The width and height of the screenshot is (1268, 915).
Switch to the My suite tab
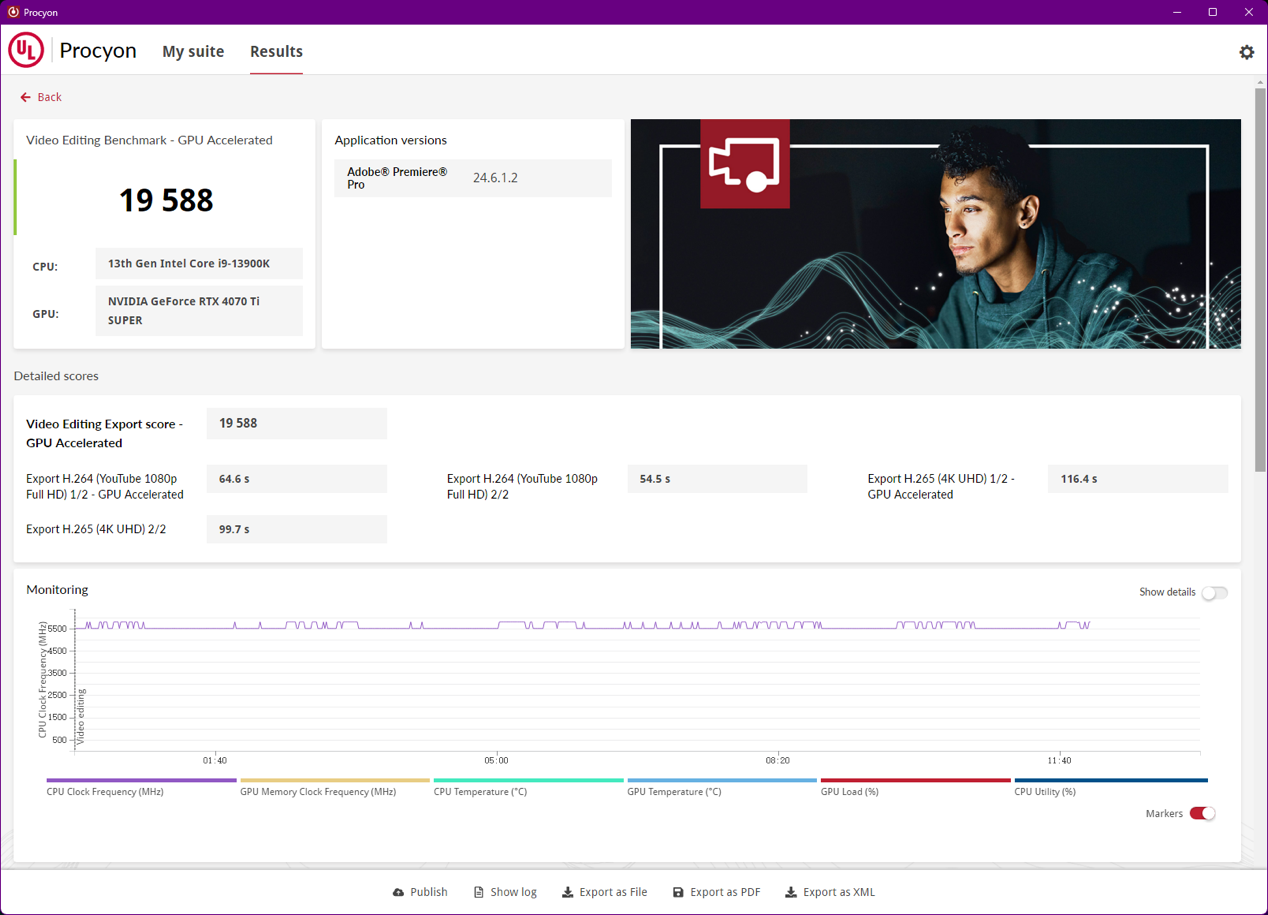click(193, 52)
